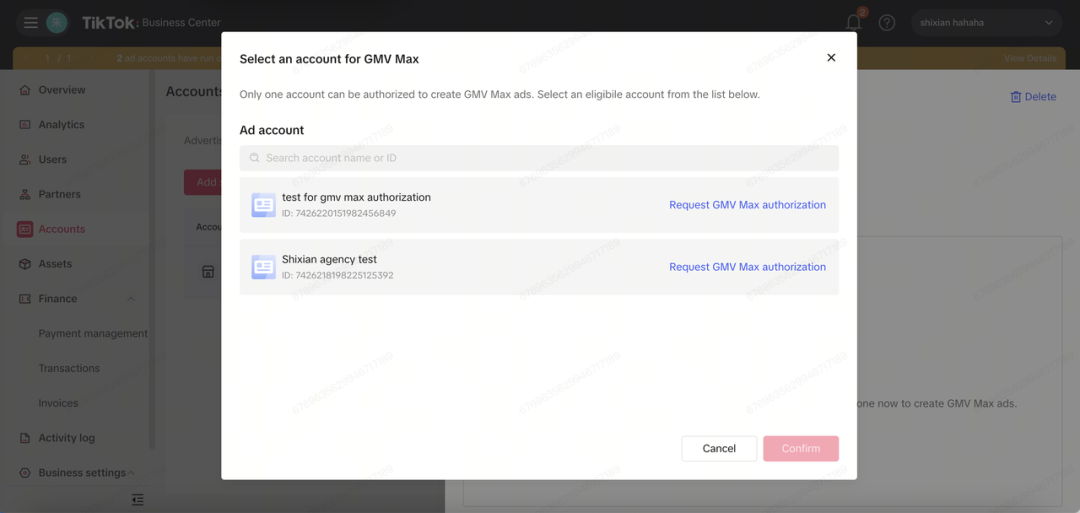This screenshot has height=513, width=1080.
Task: Focus the Search account name or ID field
Action: coord(540,158)
